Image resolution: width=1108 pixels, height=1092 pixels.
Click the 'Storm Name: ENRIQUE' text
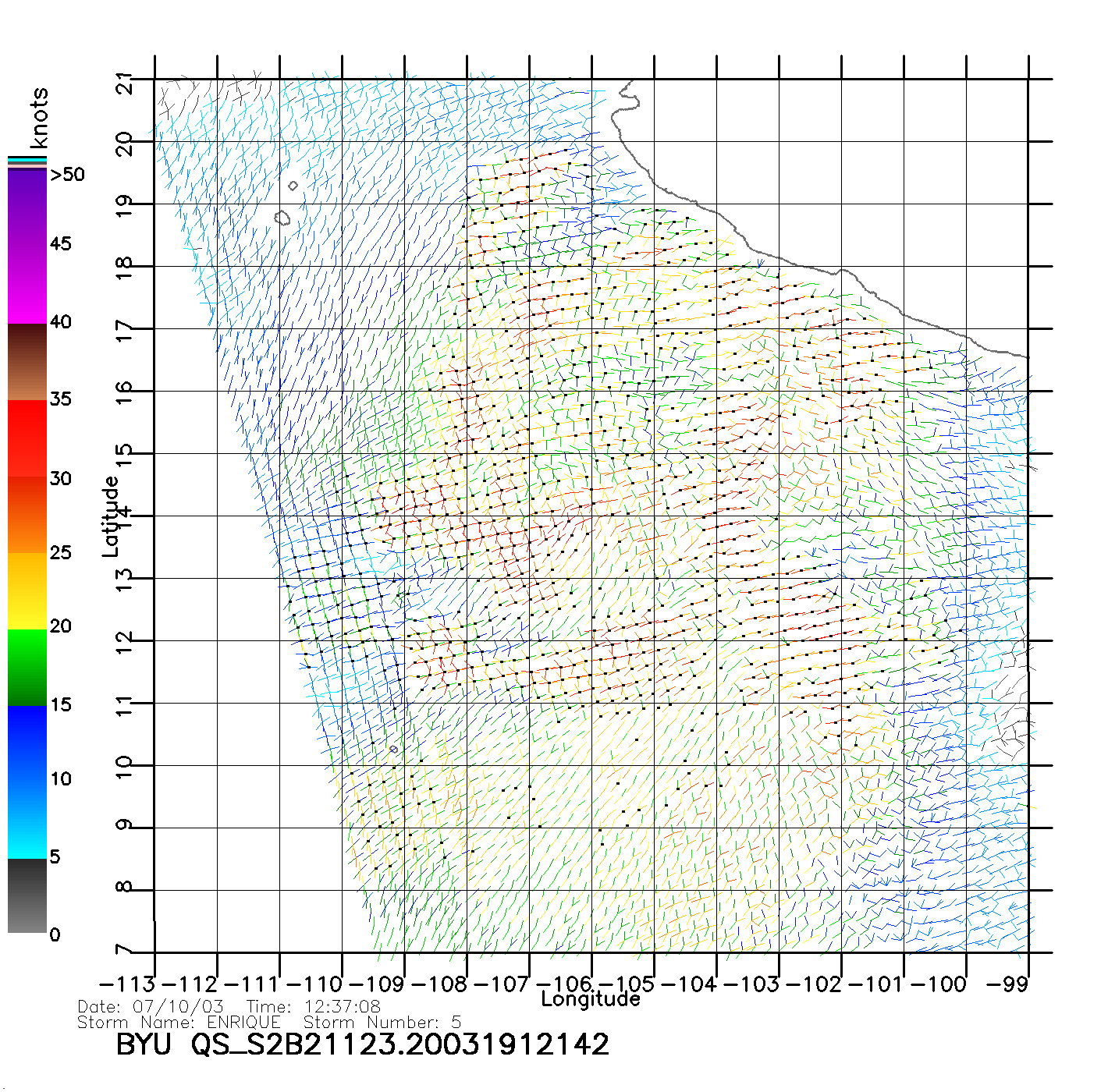(179, 1022)
